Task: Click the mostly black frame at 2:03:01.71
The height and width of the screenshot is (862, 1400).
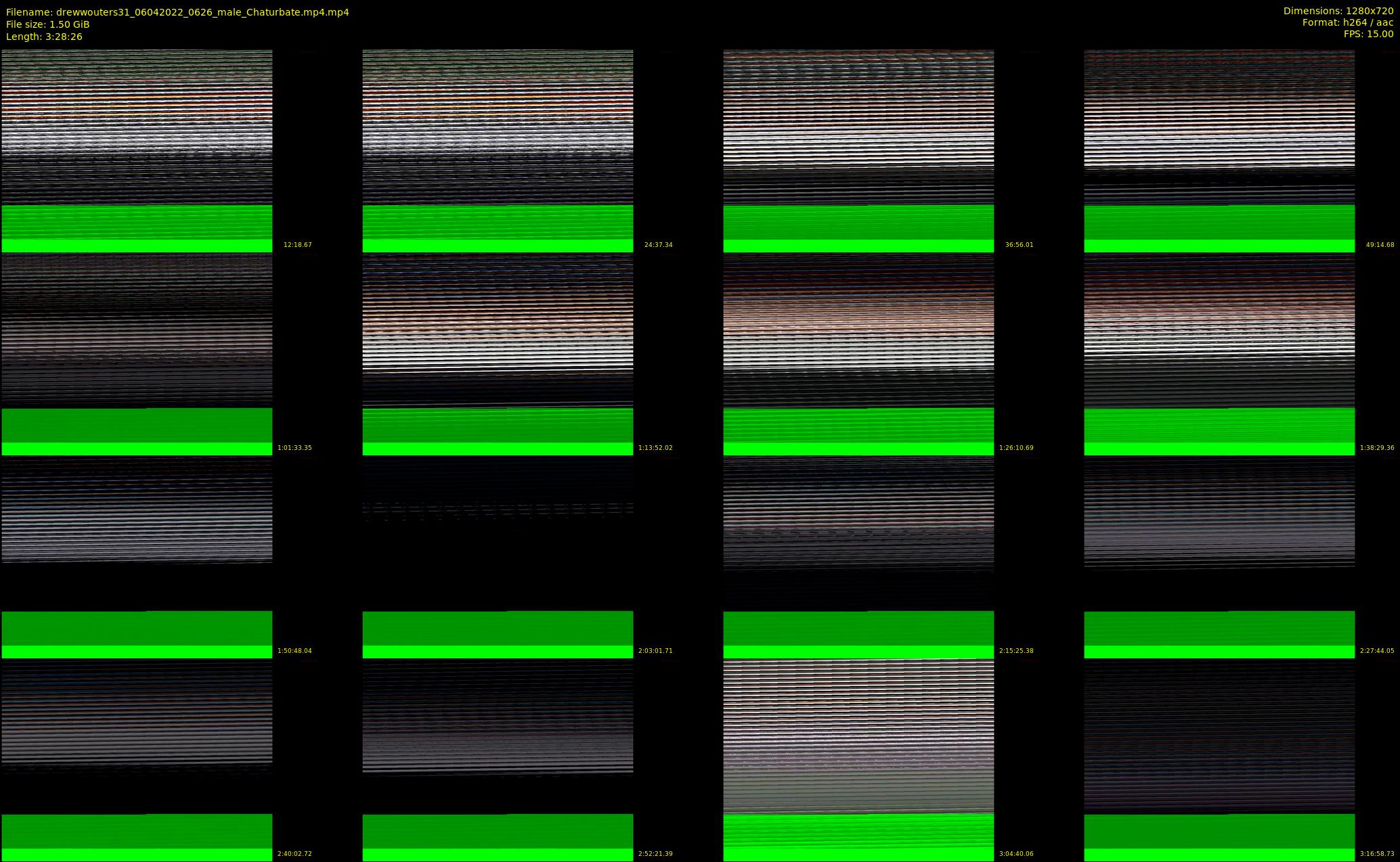Action: point(498,557)
